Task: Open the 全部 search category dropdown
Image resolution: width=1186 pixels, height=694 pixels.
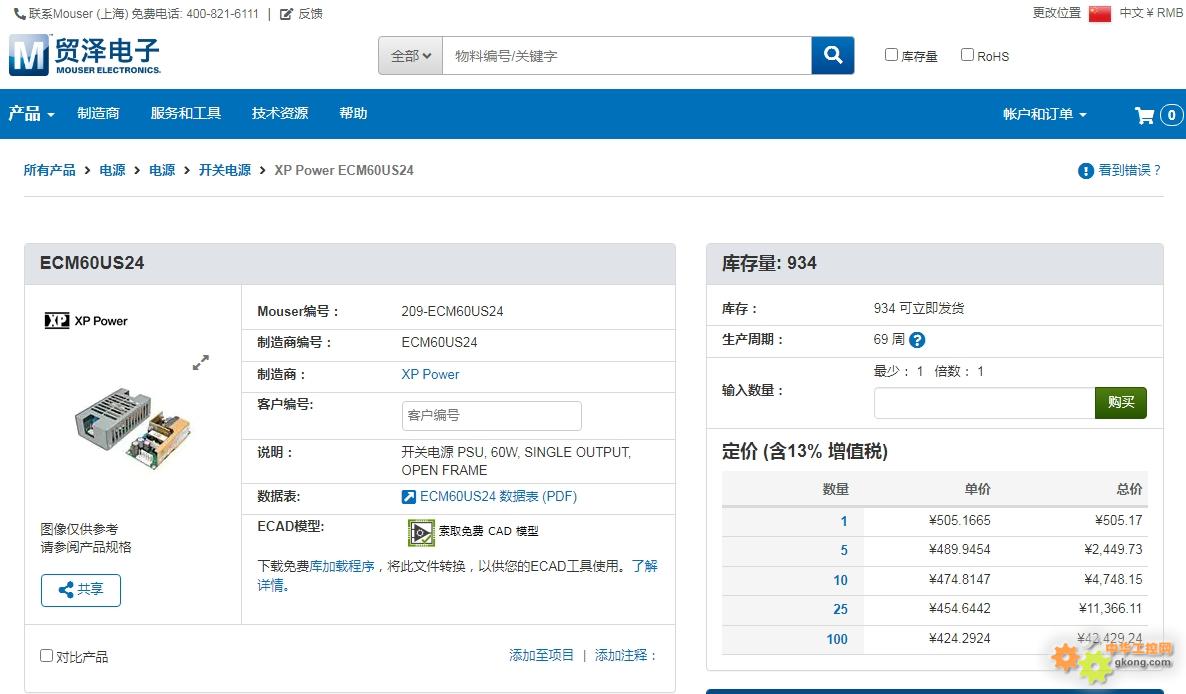Action: tap(411, 55)
